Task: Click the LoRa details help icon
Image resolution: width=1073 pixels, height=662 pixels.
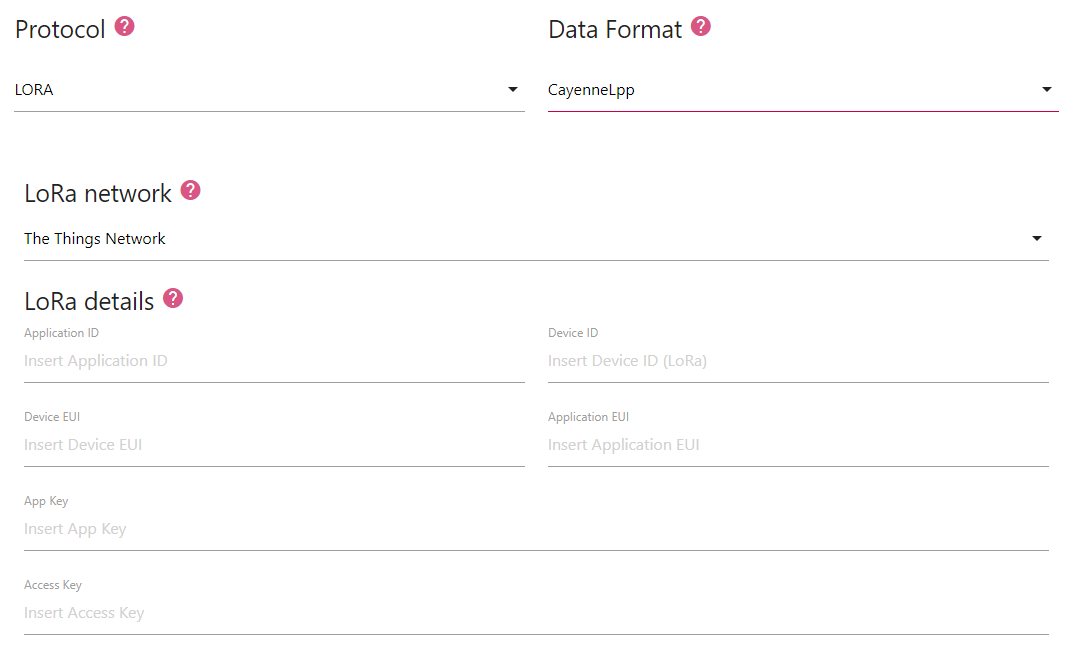Action: tap(173, 299)
